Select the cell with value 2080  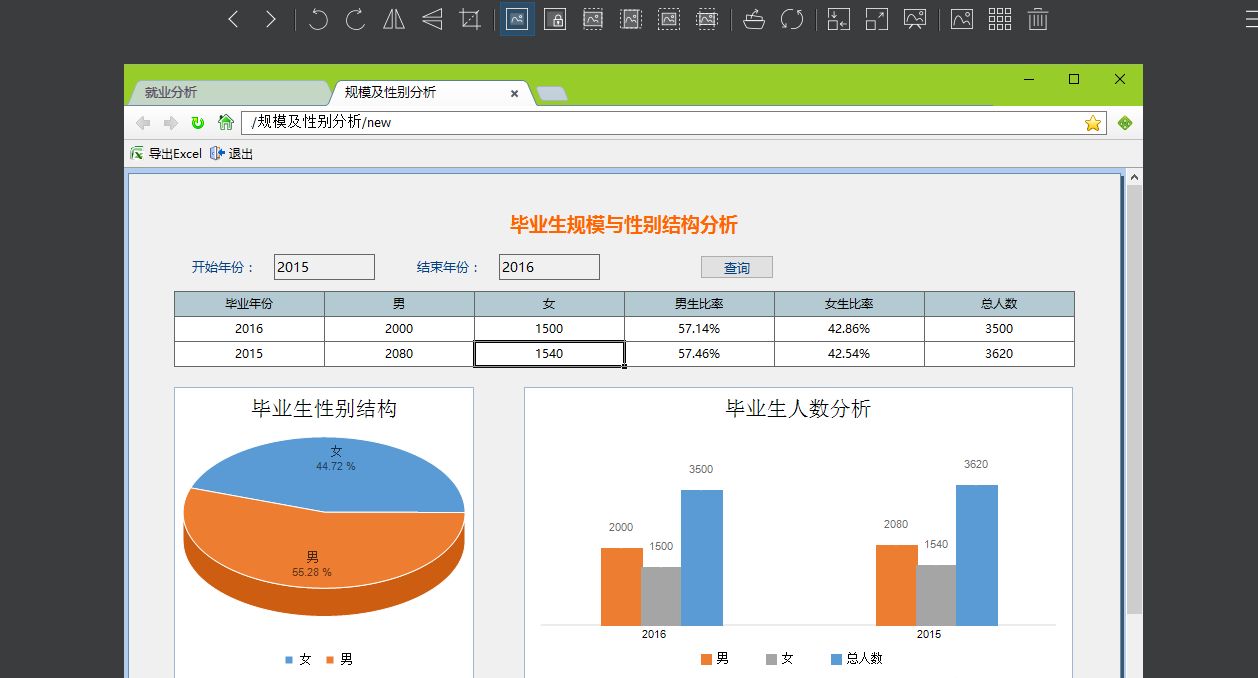[x=399, y=354]
